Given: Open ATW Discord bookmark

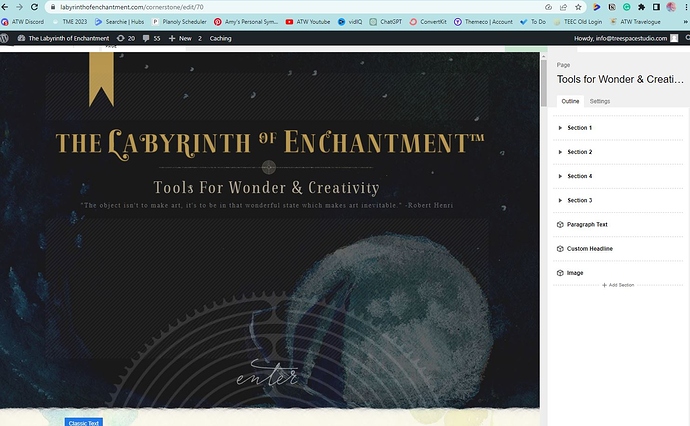Looking at the screenshot, I should click(23, 22).
